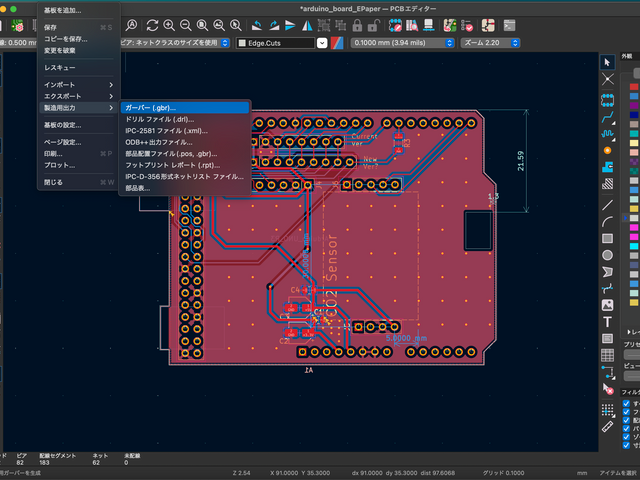Toggle the first selection filter checkbox
640x480 pixels.
[x=626, y=403]
